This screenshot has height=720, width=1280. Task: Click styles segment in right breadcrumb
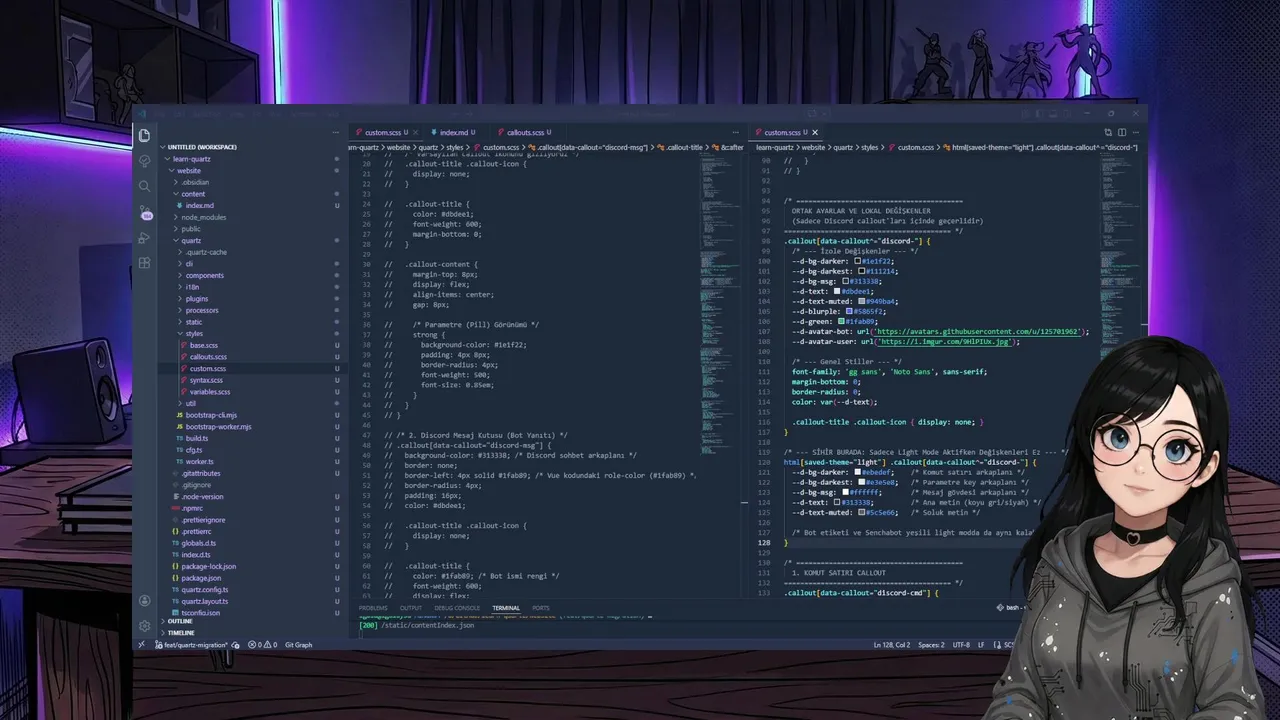pyautogui.click(x=870, y=147)
